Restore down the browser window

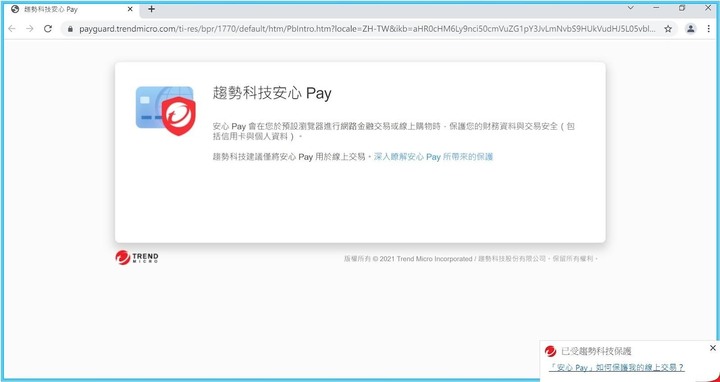tap(682, 8)
